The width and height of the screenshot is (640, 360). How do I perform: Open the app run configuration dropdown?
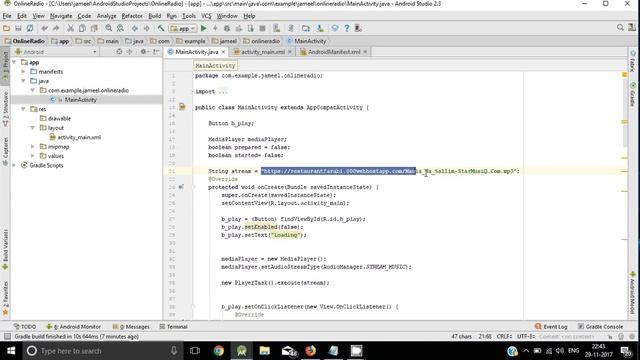pos(183,29)
